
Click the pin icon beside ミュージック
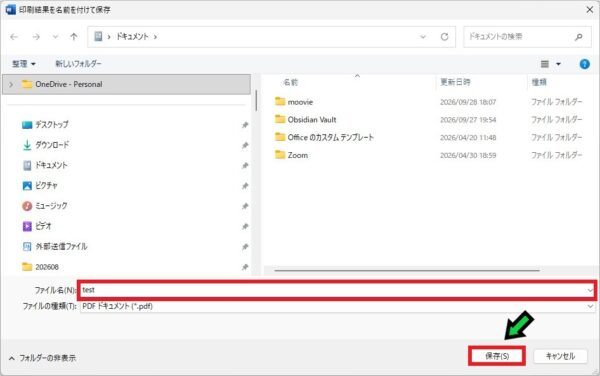[x=245, y=206]
